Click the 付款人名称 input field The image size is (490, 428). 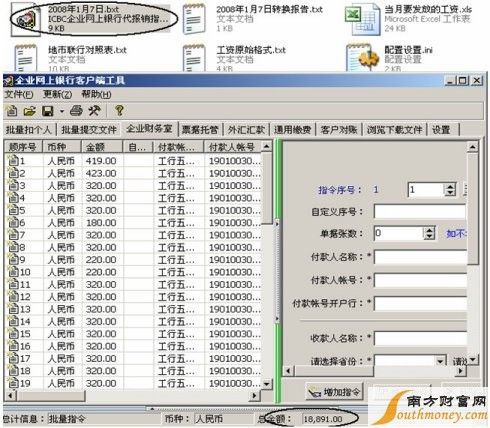[420, 257]
